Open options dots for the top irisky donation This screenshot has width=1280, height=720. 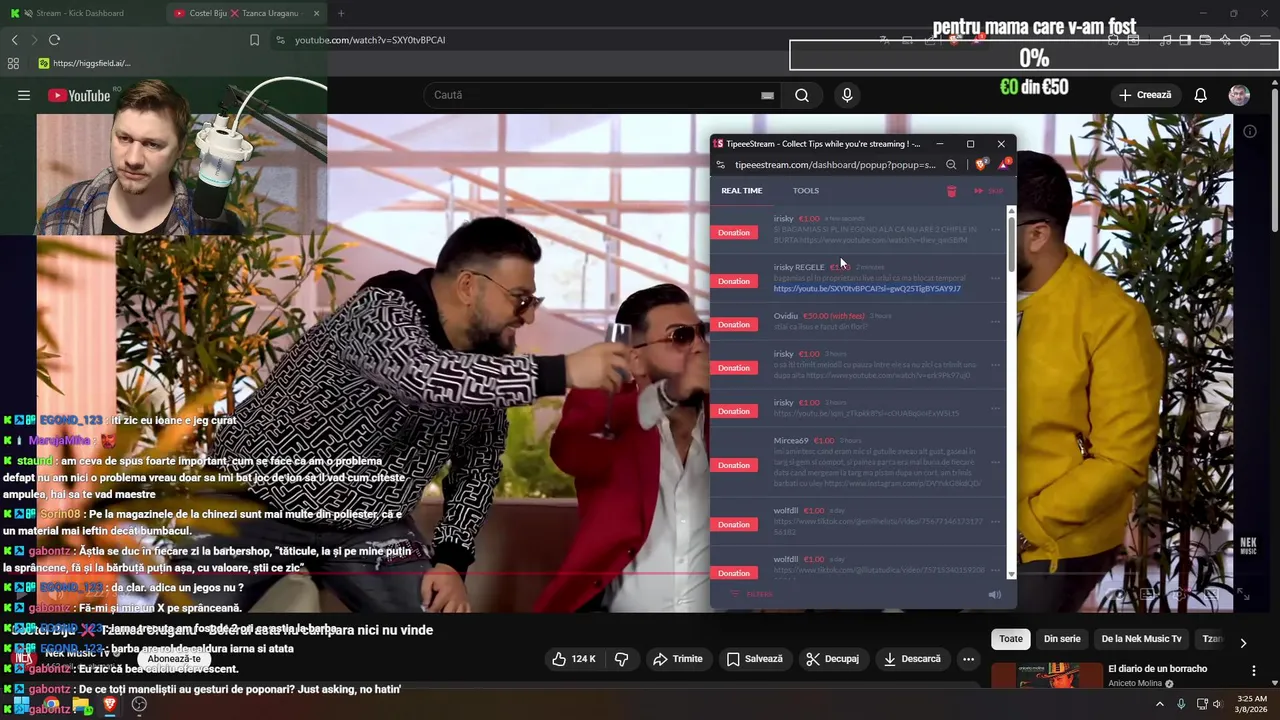coord(995,230)
